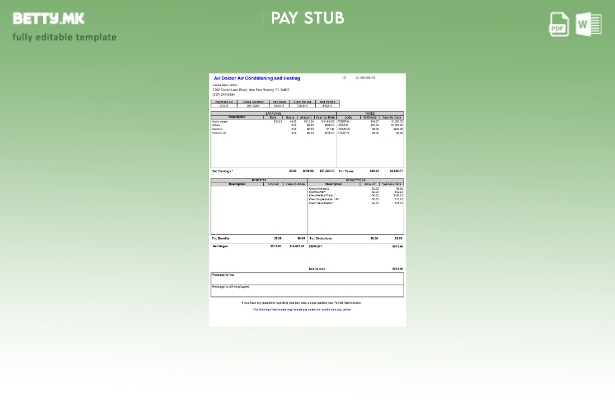Click the blue footnote at the page bottom
Image resolution: width=615 pixels, height=400 pixels.
click(301, 309)
